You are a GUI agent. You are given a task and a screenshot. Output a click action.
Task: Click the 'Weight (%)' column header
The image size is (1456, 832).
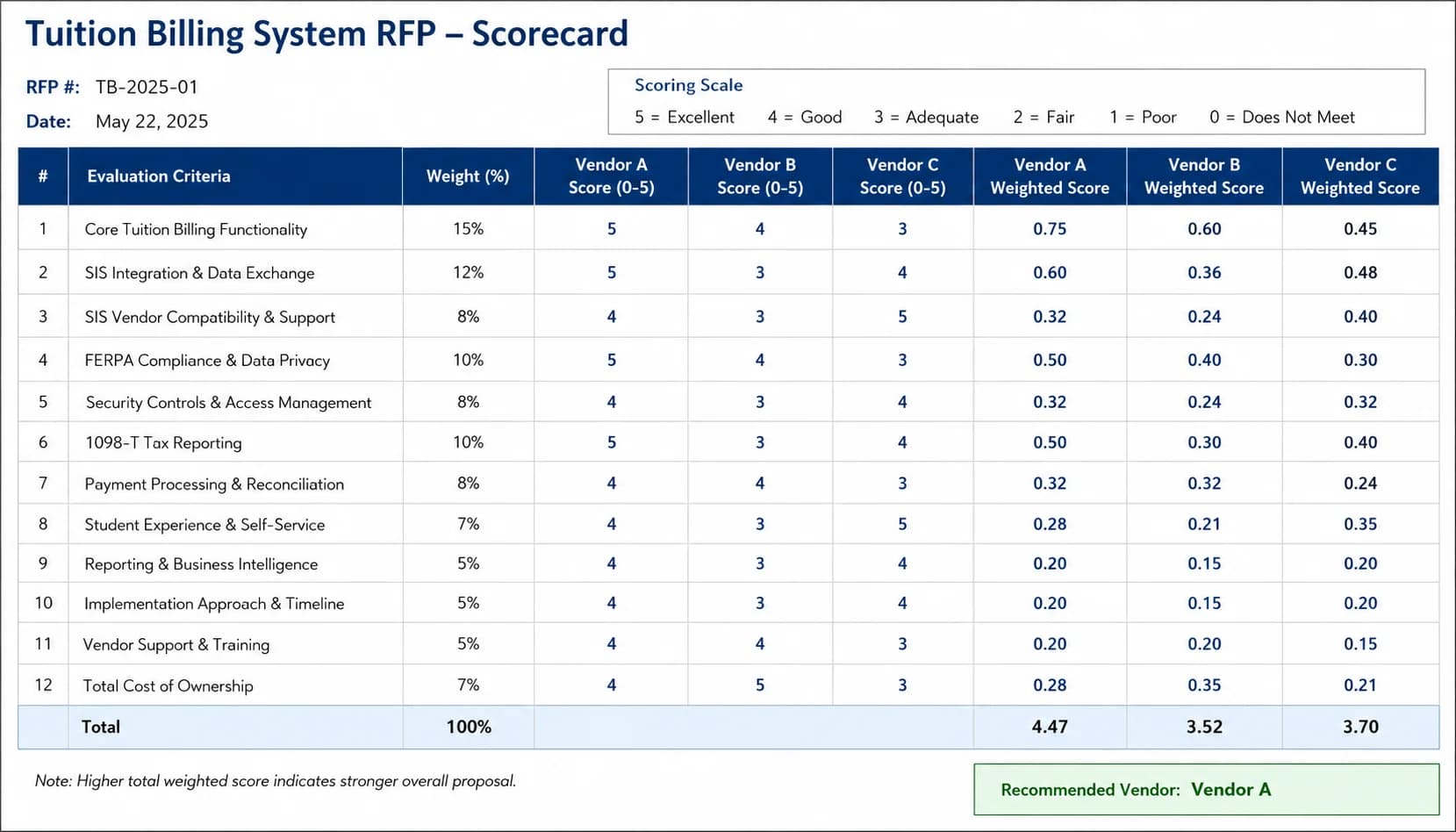pyautogui.click(x=468, y=176)
